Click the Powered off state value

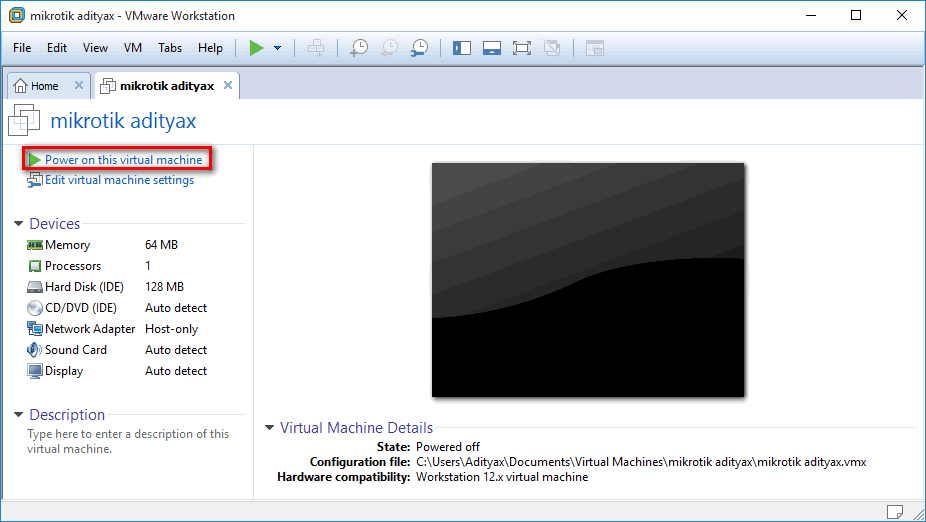point(448,447)
